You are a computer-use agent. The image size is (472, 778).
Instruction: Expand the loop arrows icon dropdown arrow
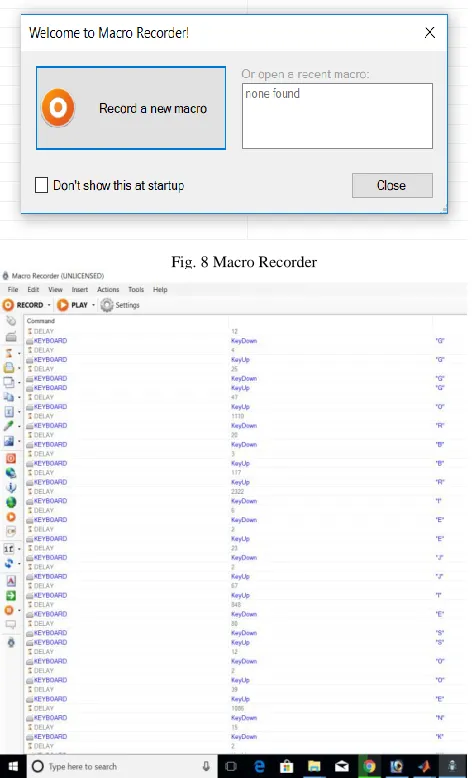click(x=19, y=564)
